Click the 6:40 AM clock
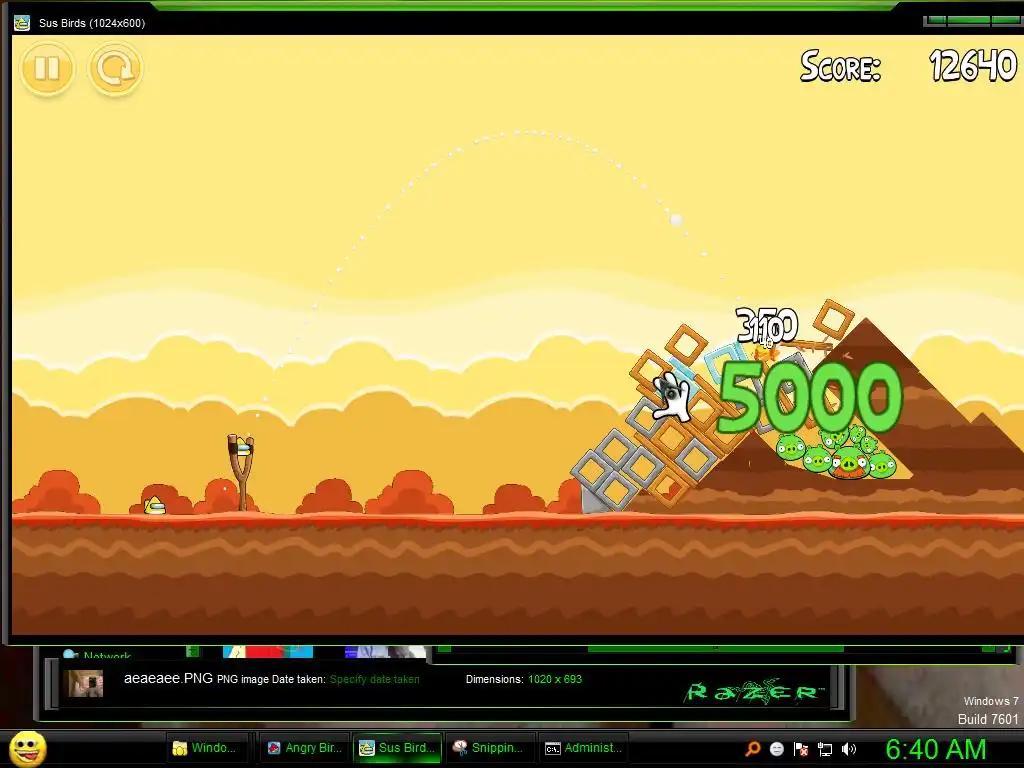 [x=936, y=750]
